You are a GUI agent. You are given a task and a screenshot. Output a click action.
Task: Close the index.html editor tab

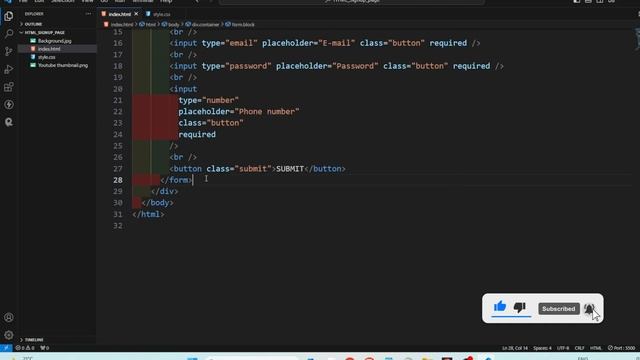pyautogui.click(x=136, y=14)
